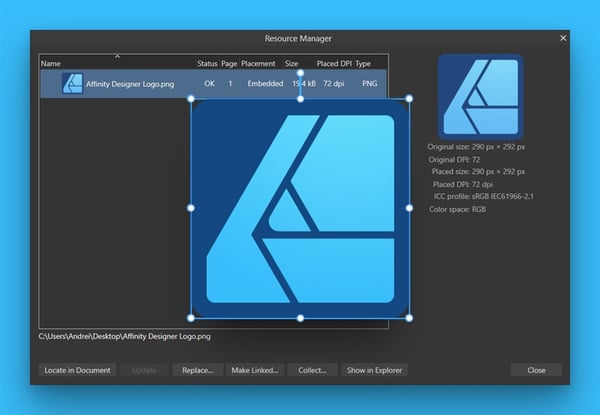The width and height of the screenshot is (600, 415).
Task: Click the file path C:\Users\Andrei\Desktop text
Action: pos(124,337)
